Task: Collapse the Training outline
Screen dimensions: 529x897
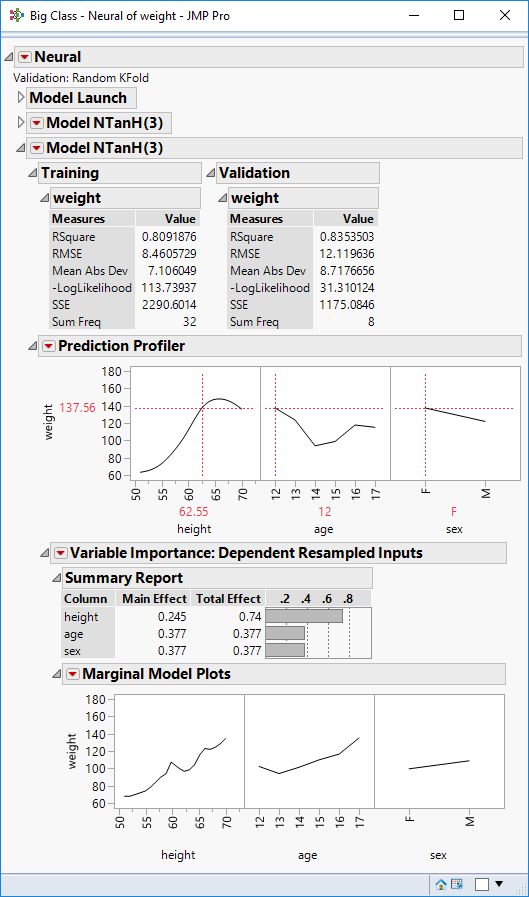Action: (x=33, y=173)
